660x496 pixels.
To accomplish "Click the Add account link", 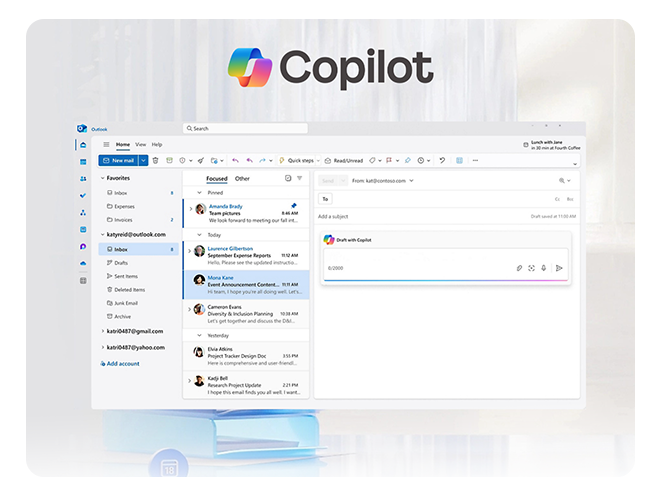I will (x=120, y=363).
